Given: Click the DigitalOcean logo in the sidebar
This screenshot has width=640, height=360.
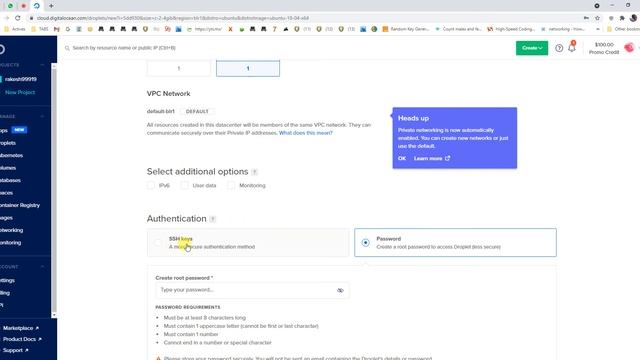Looking at the screenshot, I should point(2,49).
